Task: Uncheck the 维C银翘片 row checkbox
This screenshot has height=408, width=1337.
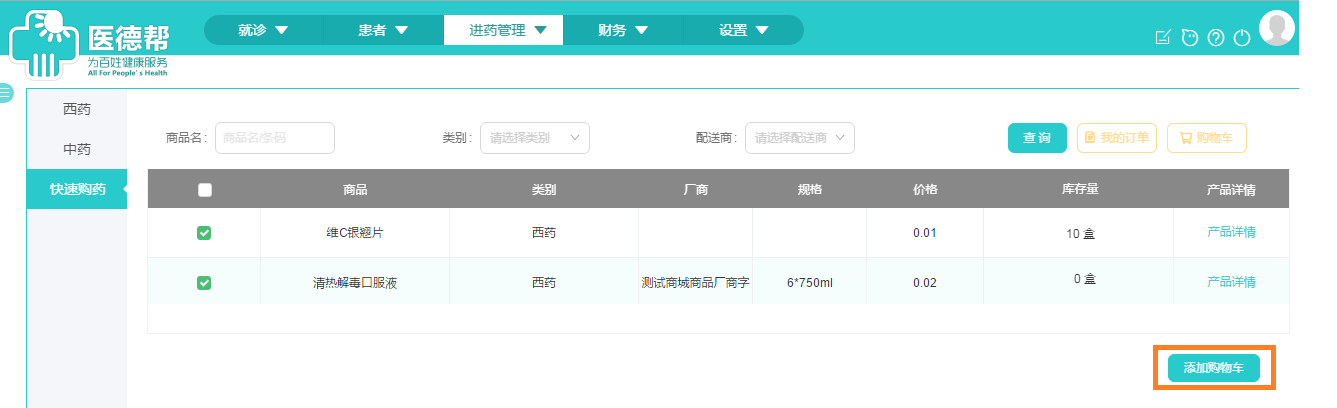Action: [204, 233]
